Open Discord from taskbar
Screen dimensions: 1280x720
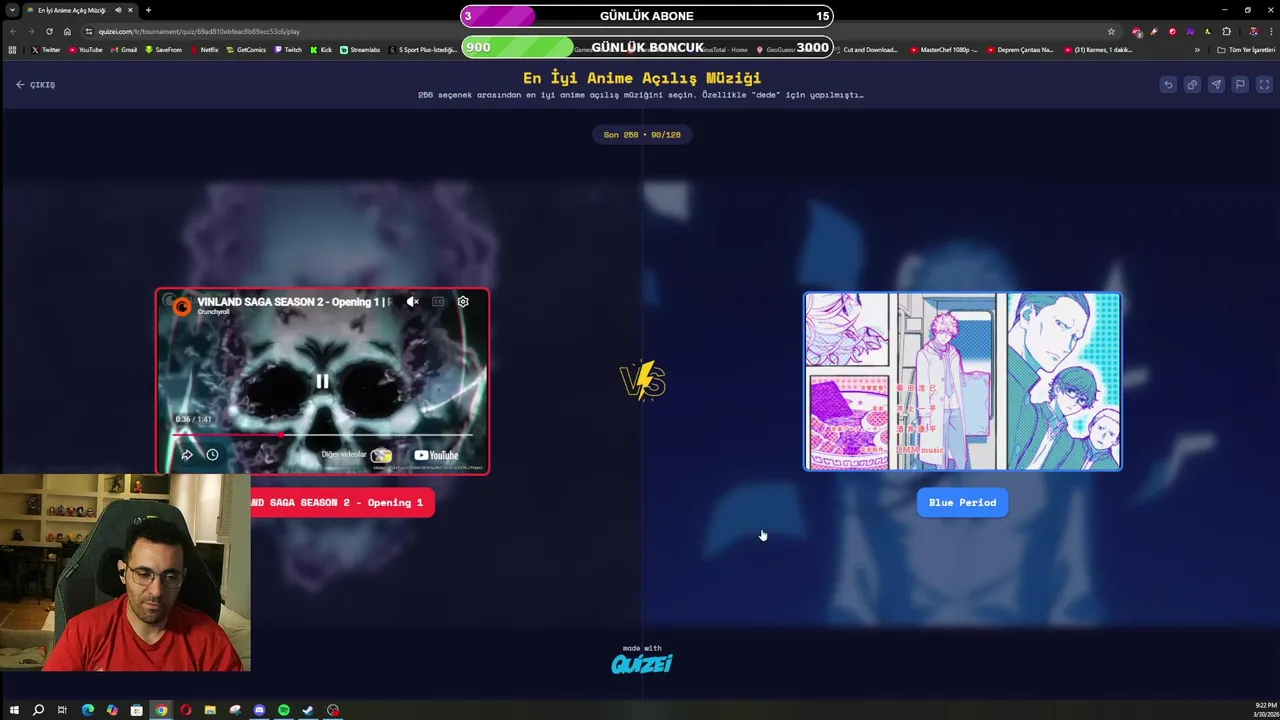tap(259, 710)
